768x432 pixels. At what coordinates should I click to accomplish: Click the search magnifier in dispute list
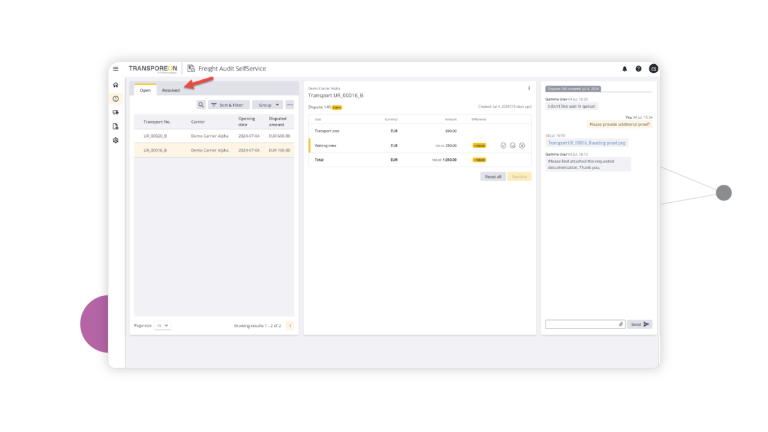200,105
